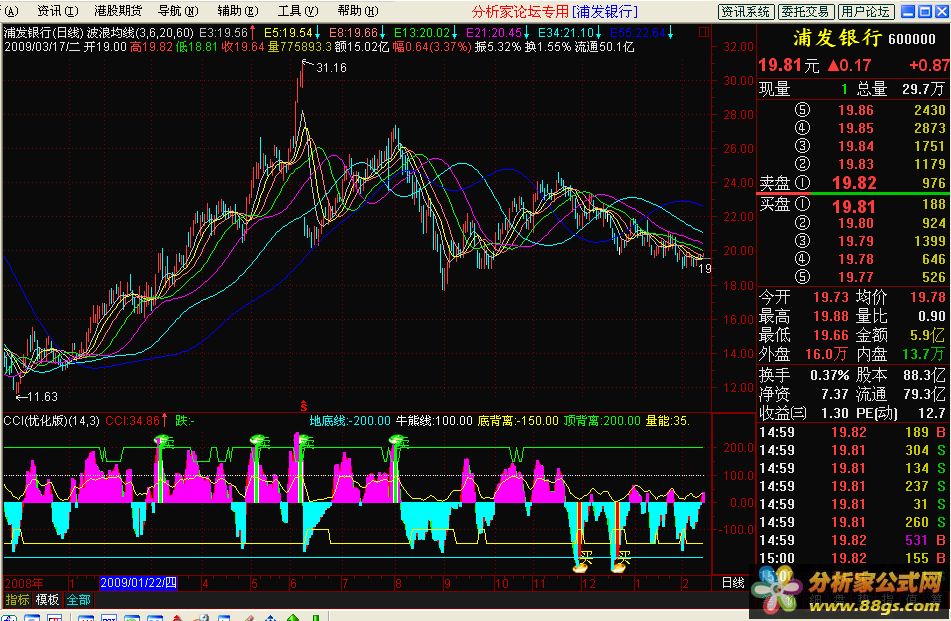Click the green E13:20.02 moving average label
Image resolution: width=951 pixels, height=621 pixels.
pos(422,33)
